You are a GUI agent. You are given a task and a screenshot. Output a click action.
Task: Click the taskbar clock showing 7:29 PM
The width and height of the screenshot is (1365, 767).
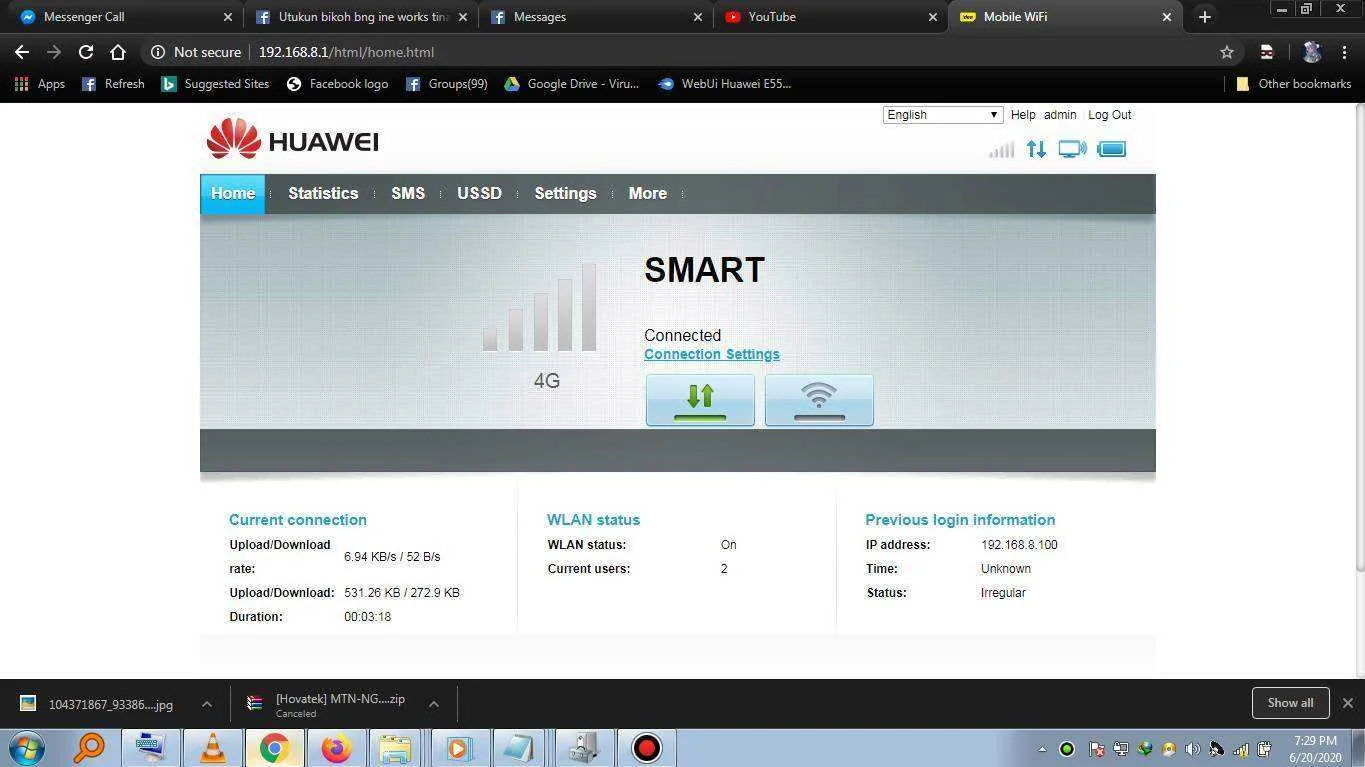click(x=1315, y=749)
